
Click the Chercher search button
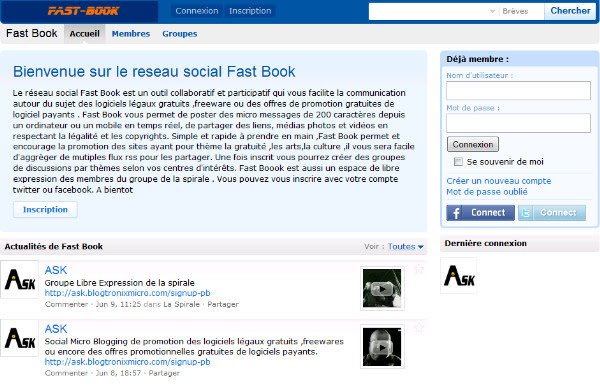click(x=570, y=11)
